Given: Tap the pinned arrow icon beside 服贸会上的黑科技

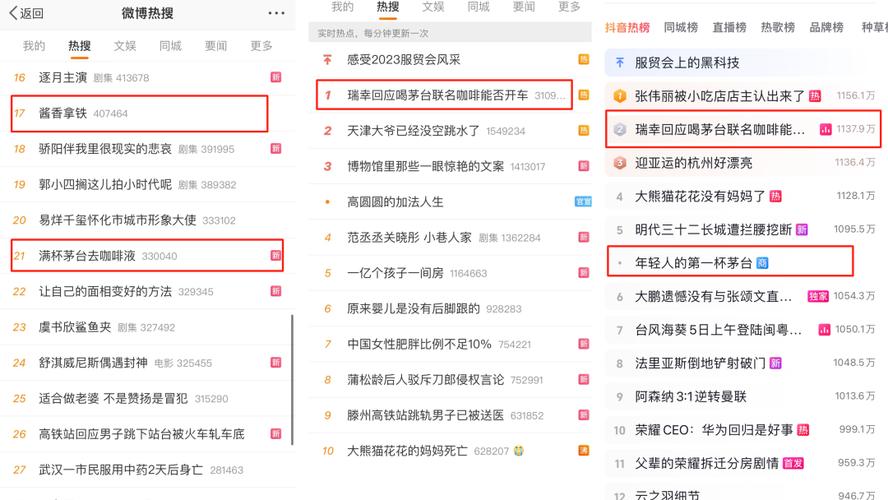Looking at the screenshot, I should (x=620, y=63).
